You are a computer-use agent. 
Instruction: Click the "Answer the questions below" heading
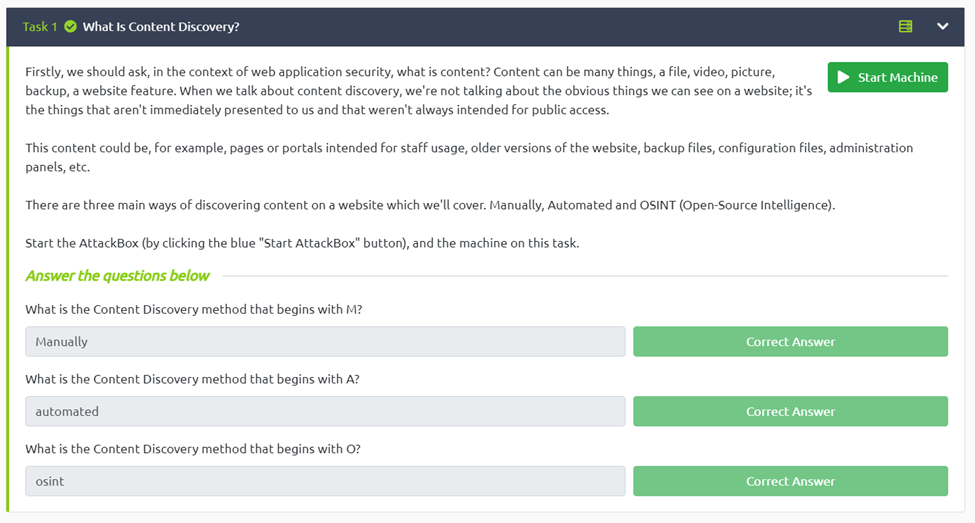118,275
